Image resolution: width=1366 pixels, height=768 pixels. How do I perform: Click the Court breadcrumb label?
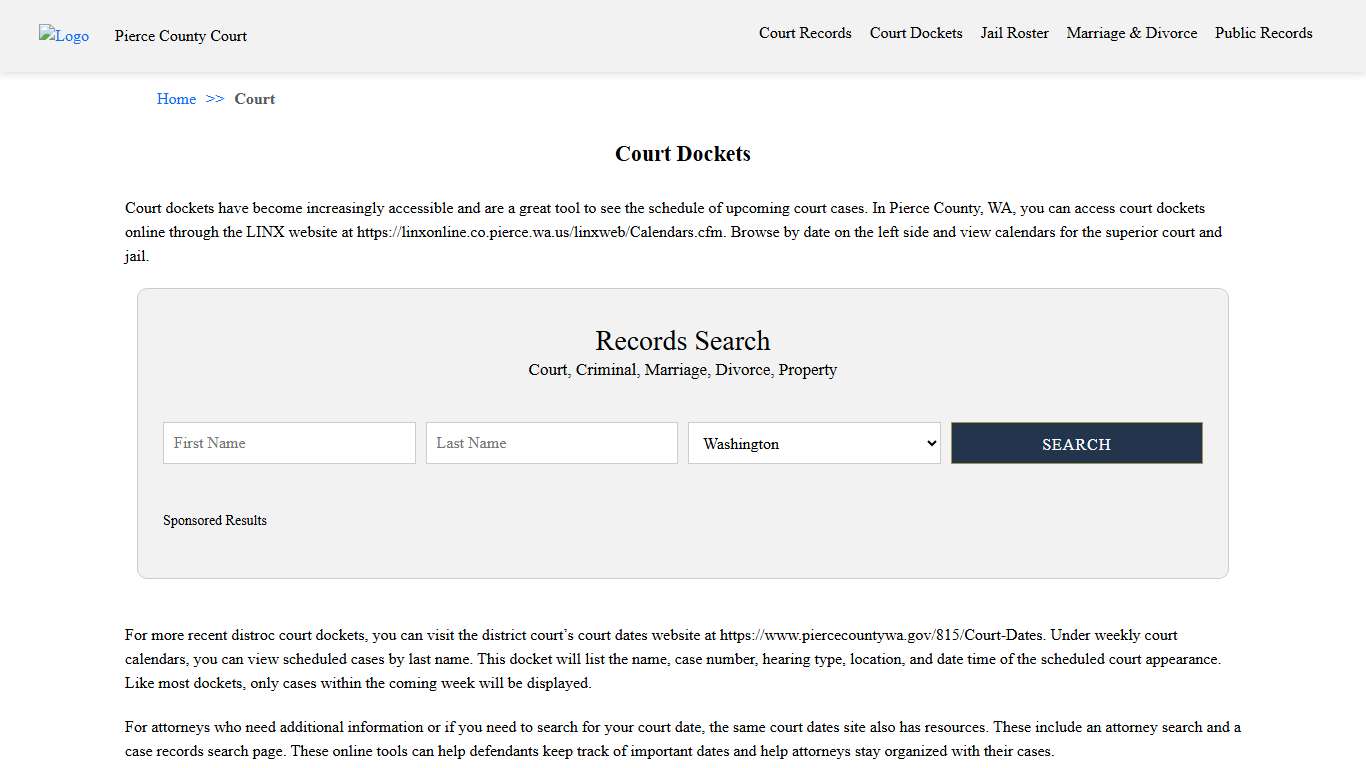pyautogui.click(x=255, y=98)
